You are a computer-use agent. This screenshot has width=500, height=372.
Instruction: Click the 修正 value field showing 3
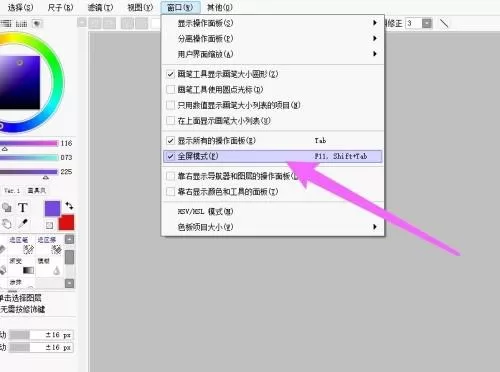point(413,23)
